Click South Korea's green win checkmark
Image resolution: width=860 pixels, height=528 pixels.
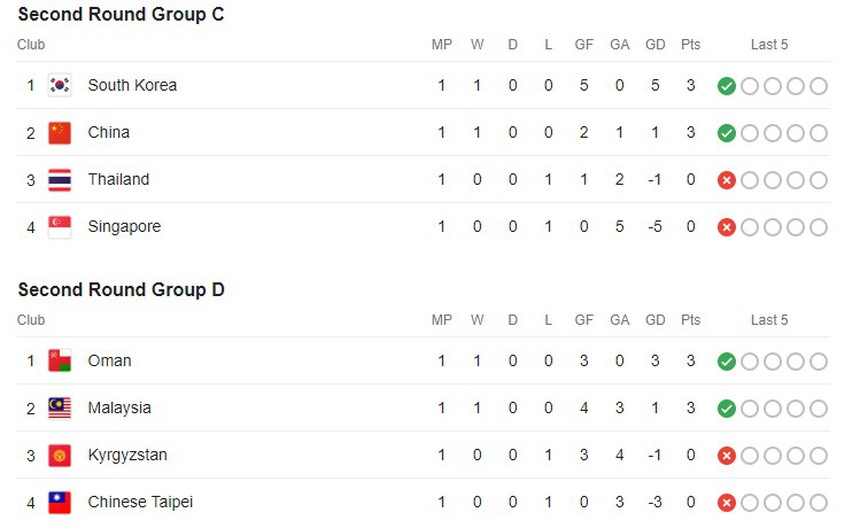coord(727,86)
